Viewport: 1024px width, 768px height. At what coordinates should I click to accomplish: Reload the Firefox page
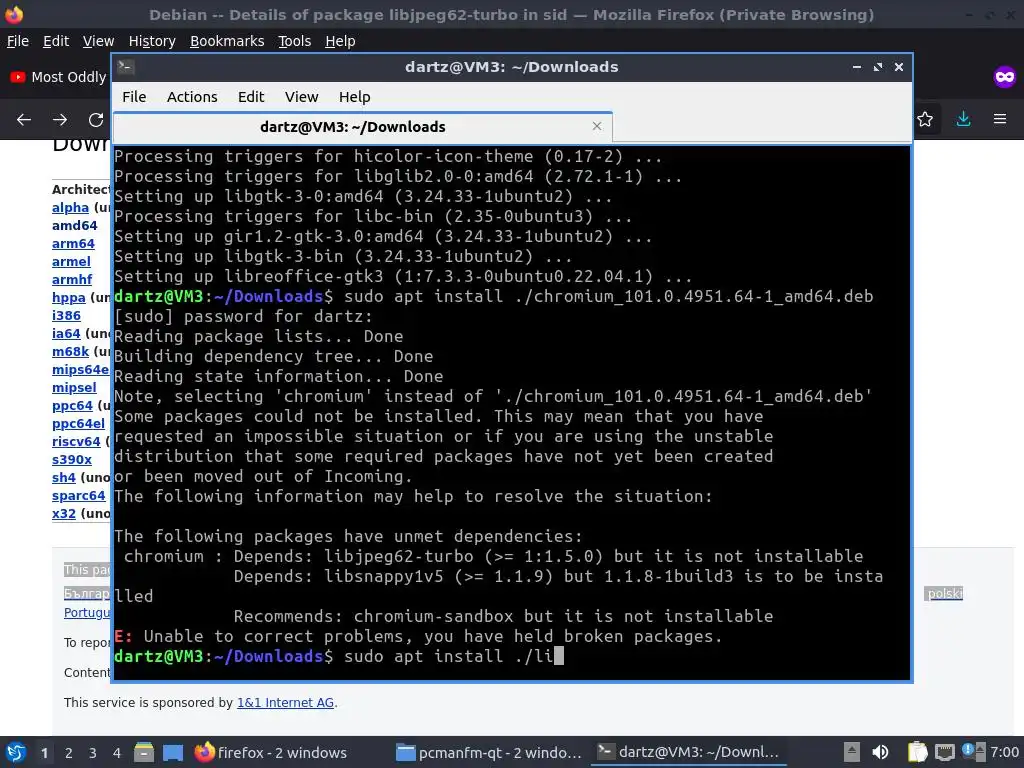tap(96, 120)
